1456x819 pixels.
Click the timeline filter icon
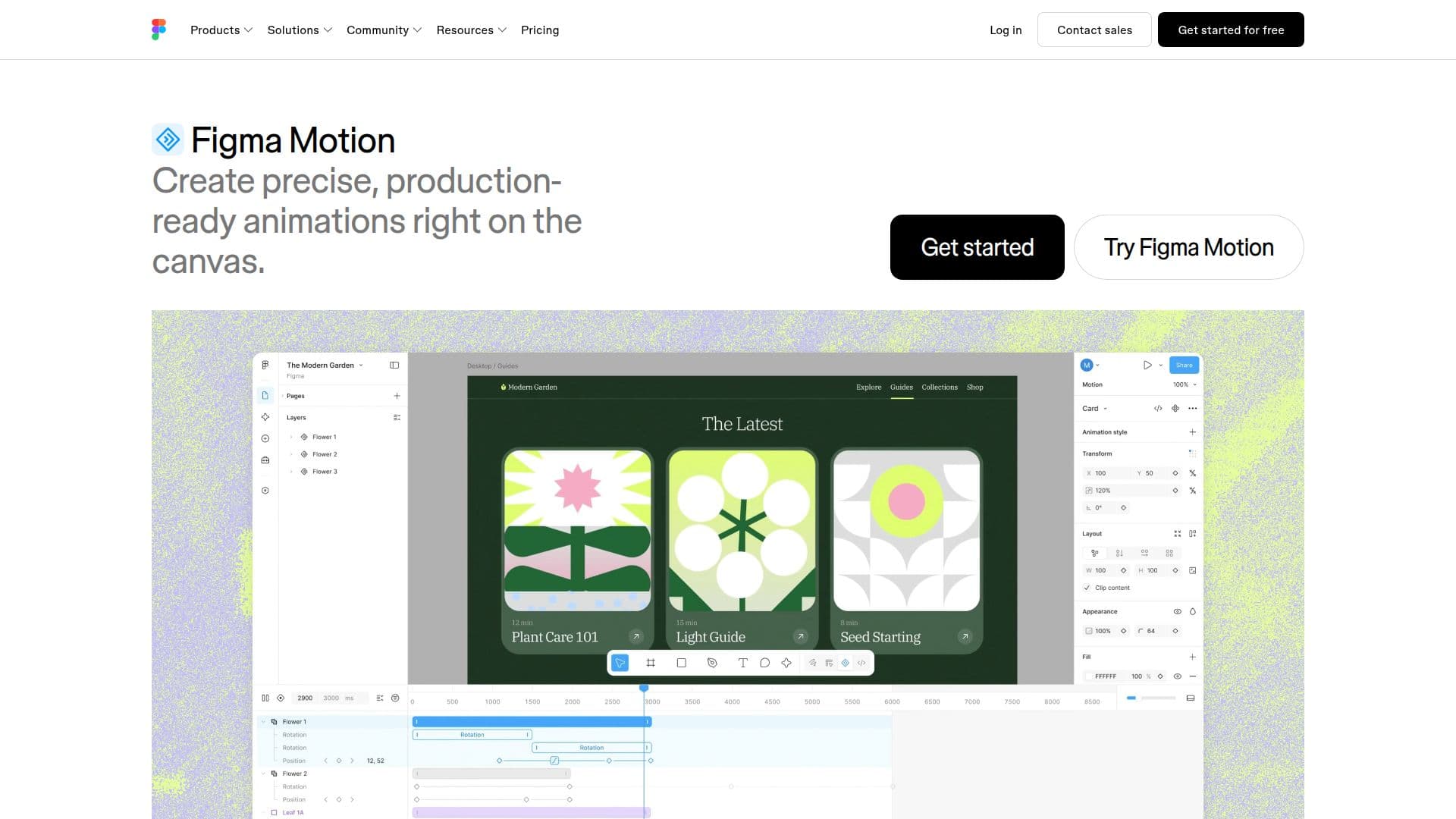pos(395,698)
